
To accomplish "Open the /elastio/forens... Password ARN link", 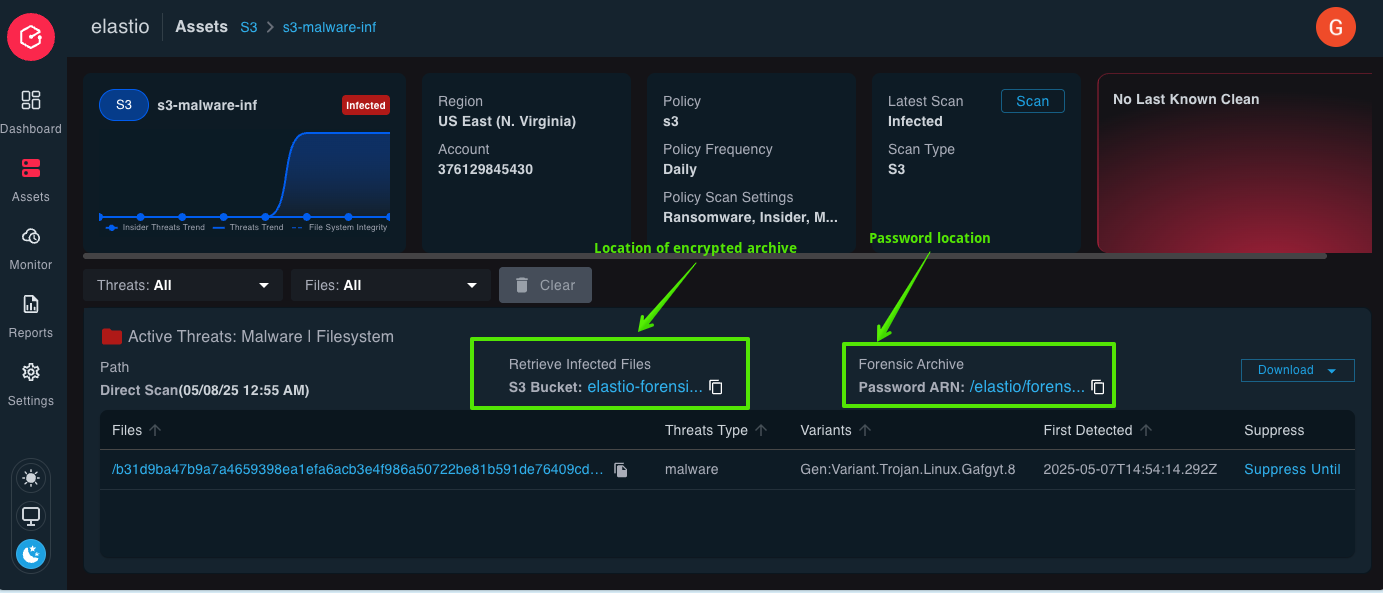I will click(x=1027, y=387).
